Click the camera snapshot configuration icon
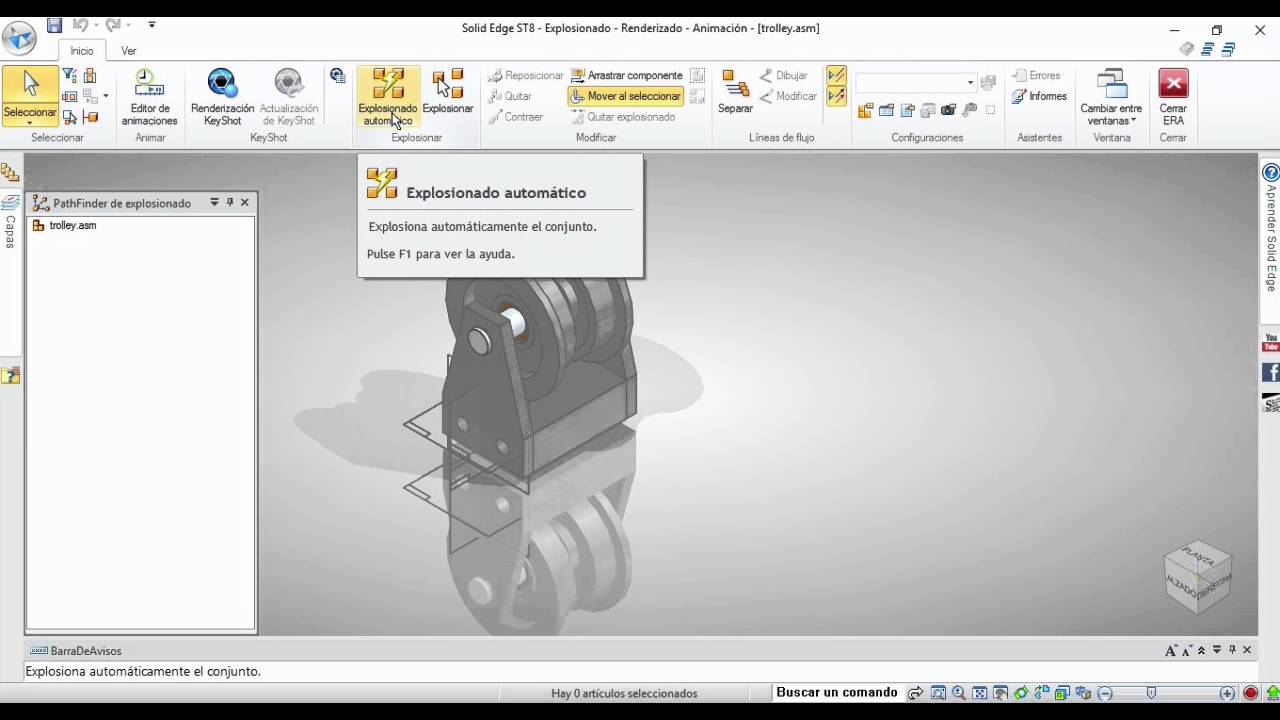The width and height of the screenshot is (1280, 720). tap(948, 110)
